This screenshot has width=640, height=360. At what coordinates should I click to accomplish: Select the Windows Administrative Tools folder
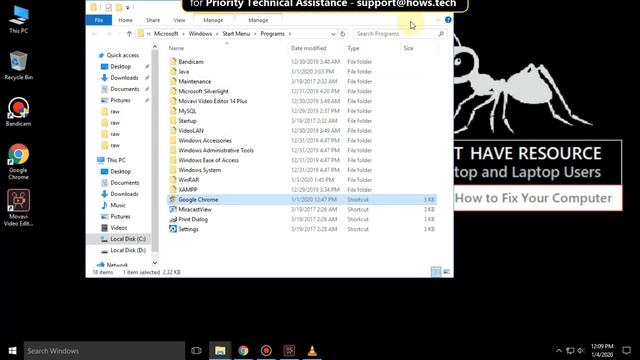[216, 150]
